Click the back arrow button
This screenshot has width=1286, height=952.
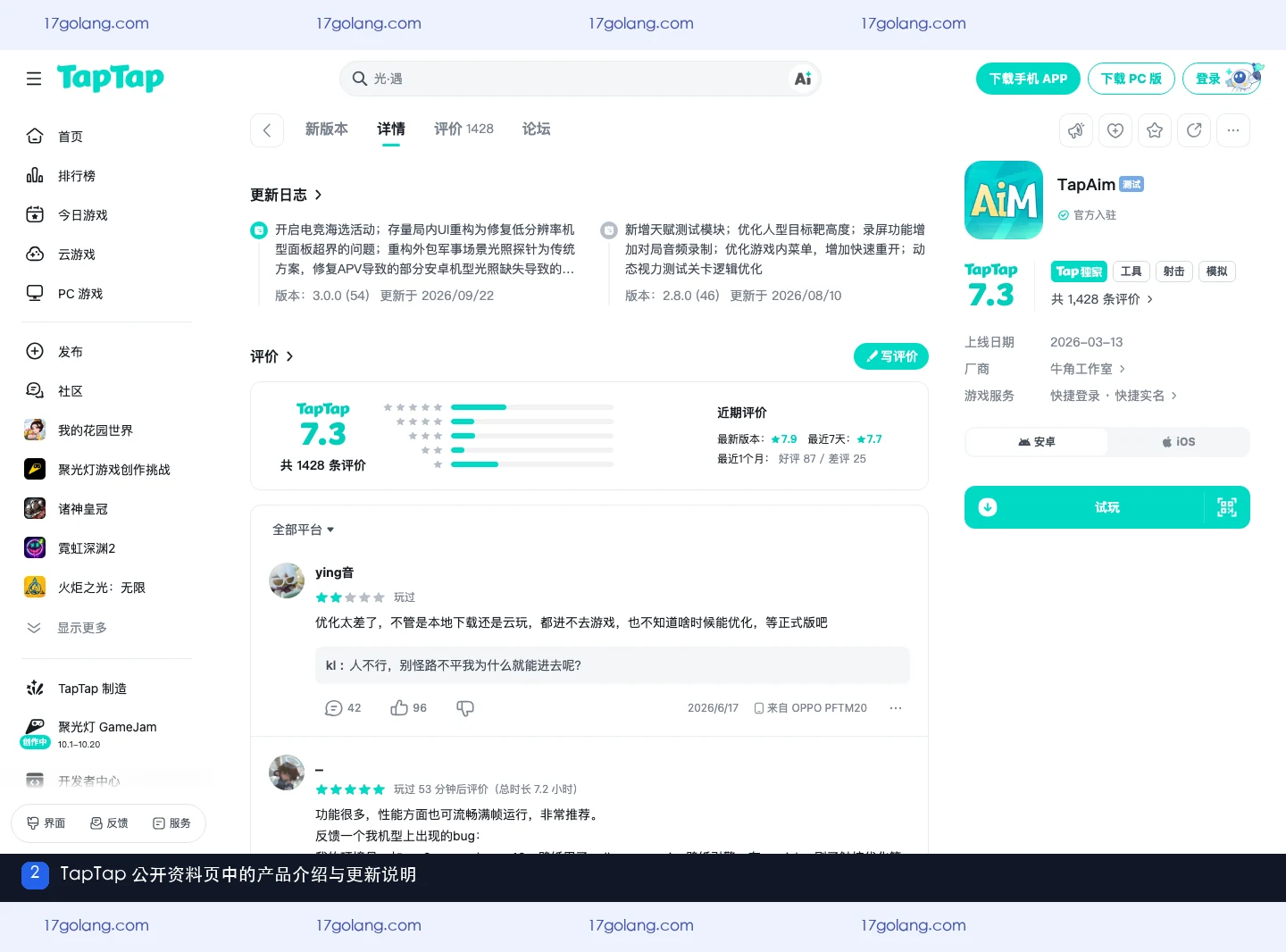[267, 130]
